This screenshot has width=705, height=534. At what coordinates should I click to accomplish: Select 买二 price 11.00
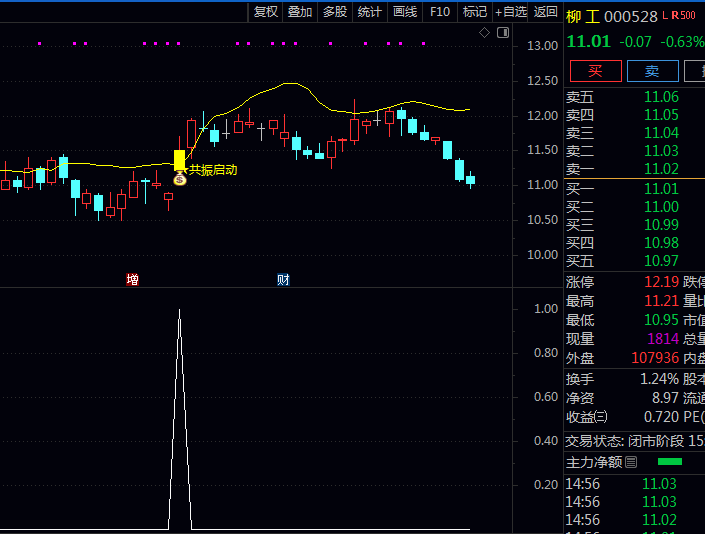click(x=661, y=207)
